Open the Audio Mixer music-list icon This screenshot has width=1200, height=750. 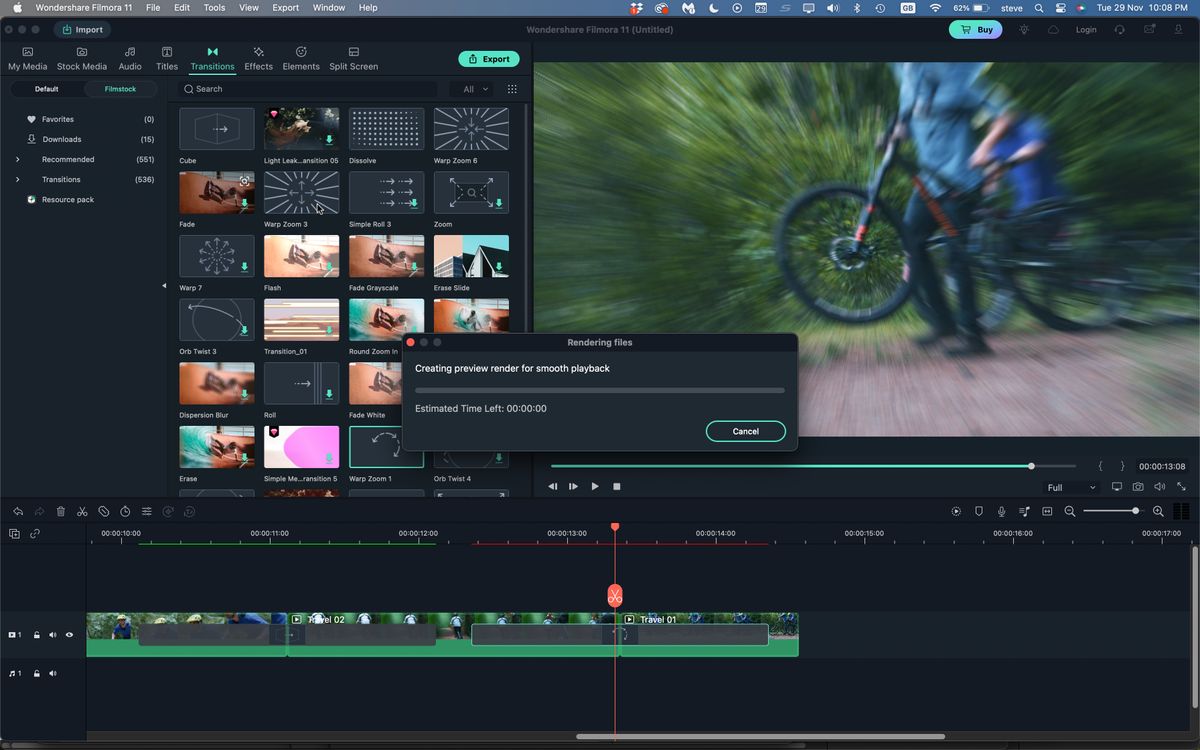(1024, 511)
